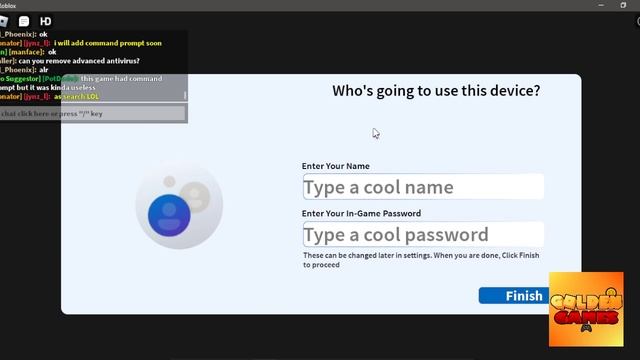
Task: Click 'Enter Your Name' label
Action: (x=336, y=166)
